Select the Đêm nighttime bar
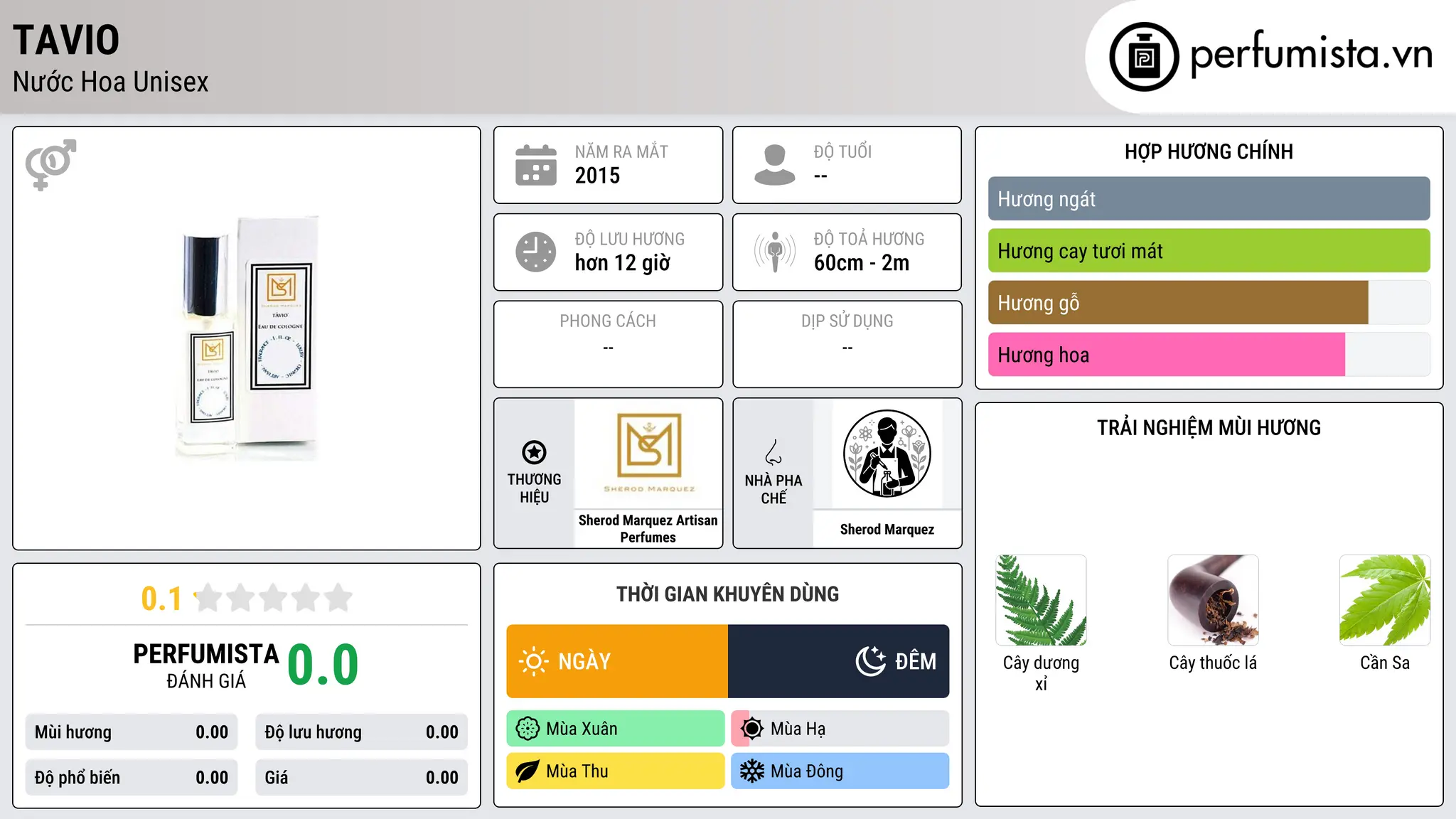The image size is (1456, 819). pyautogui.click(x=839, y=661)
